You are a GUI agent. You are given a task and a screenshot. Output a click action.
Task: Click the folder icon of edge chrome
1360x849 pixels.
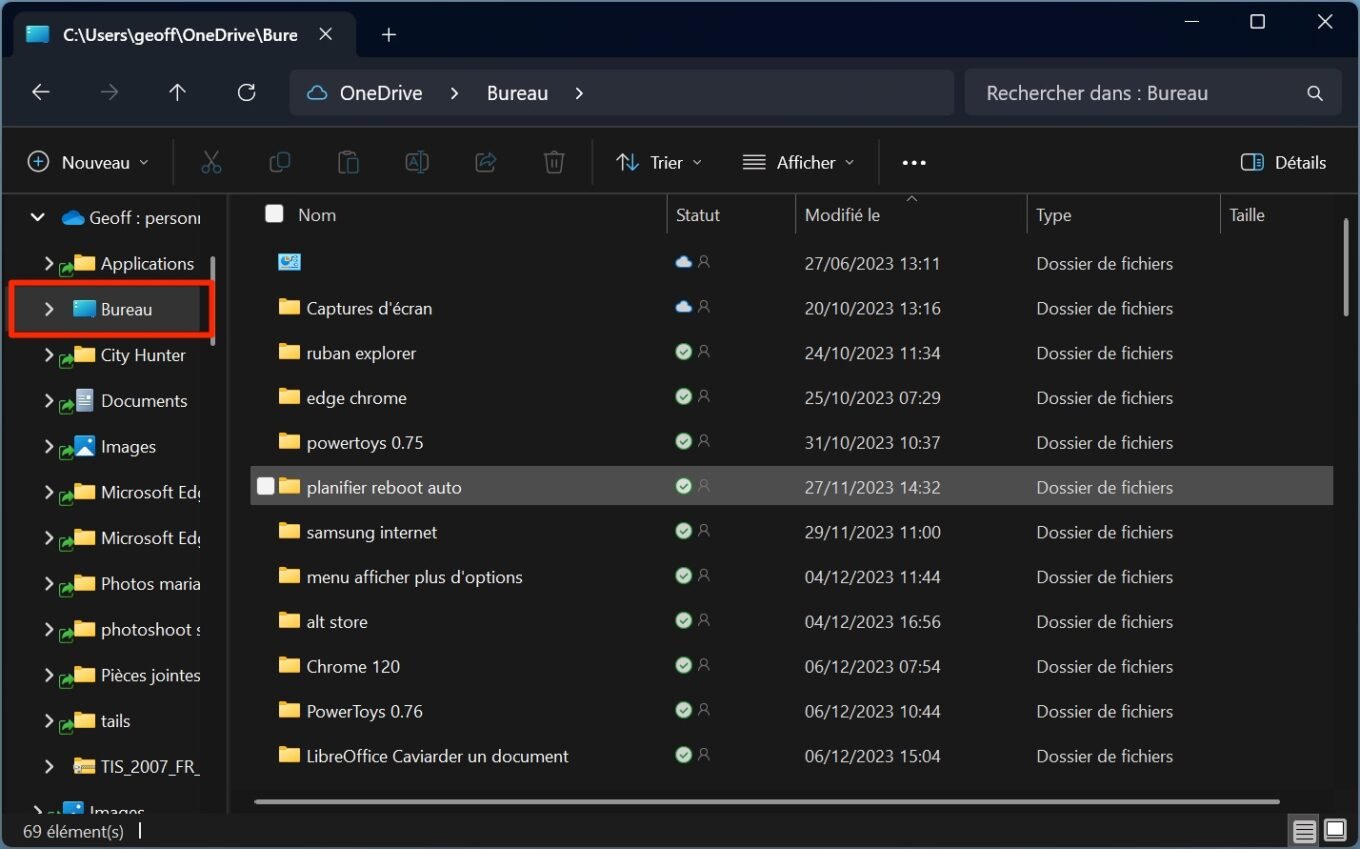(x=289, y=397)
